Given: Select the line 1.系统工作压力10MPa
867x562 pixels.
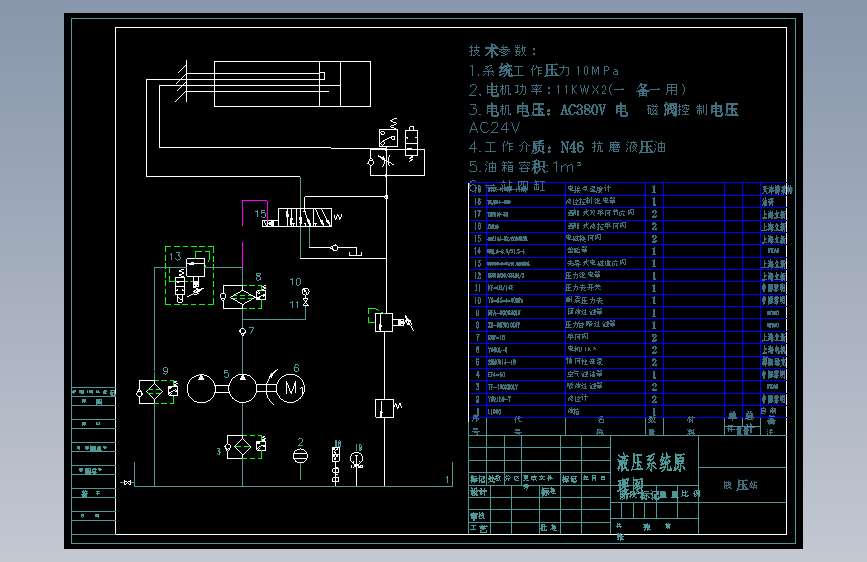Looking at the screenshot, I should (x=544, y=71).
